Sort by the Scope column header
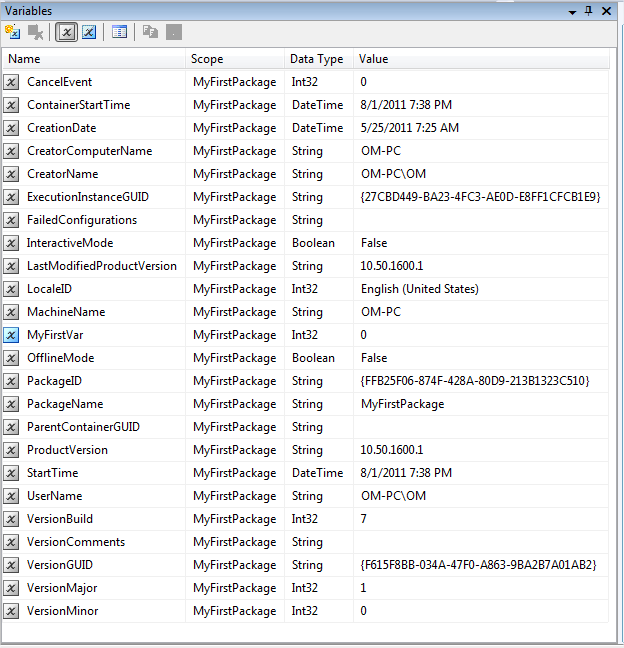Viewport: 624px width, 648px height. 235,59
